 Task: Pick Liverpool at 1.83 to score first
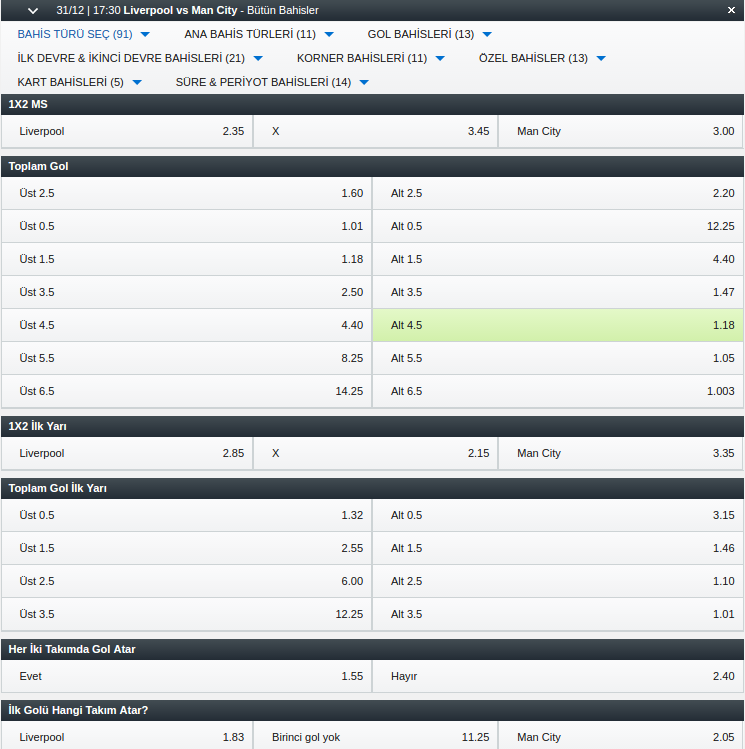[x=127, y=737]
